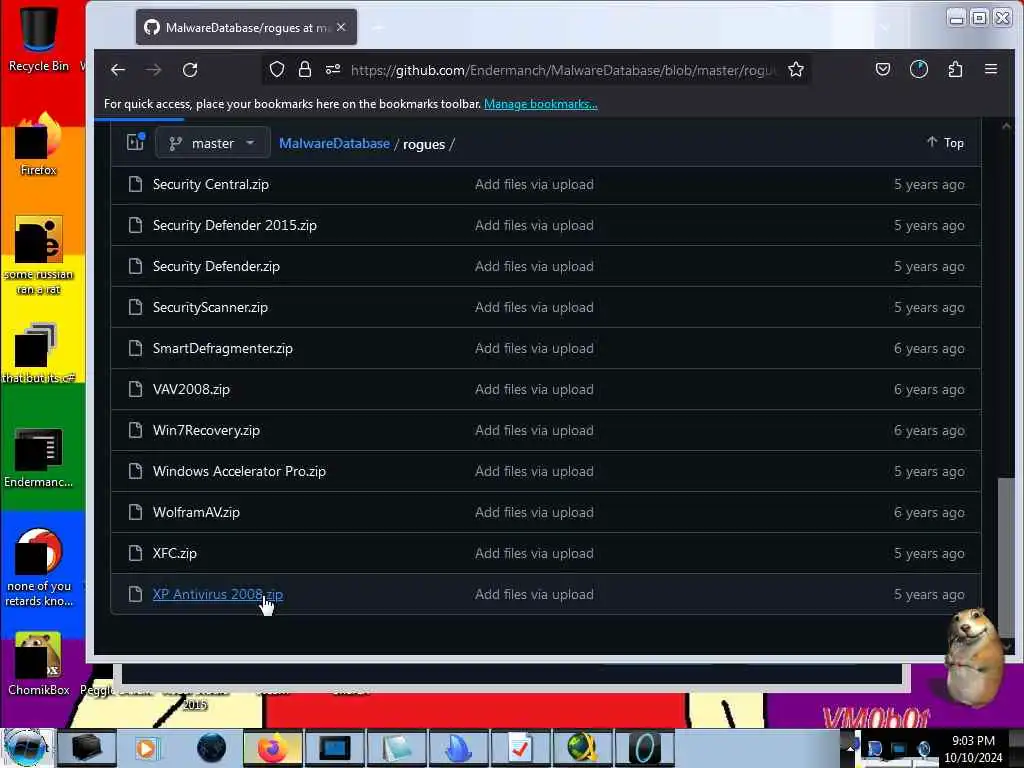Click the padlock site security icon
The width and height of the screenshot is (1024, 768).
click(304, 69)
